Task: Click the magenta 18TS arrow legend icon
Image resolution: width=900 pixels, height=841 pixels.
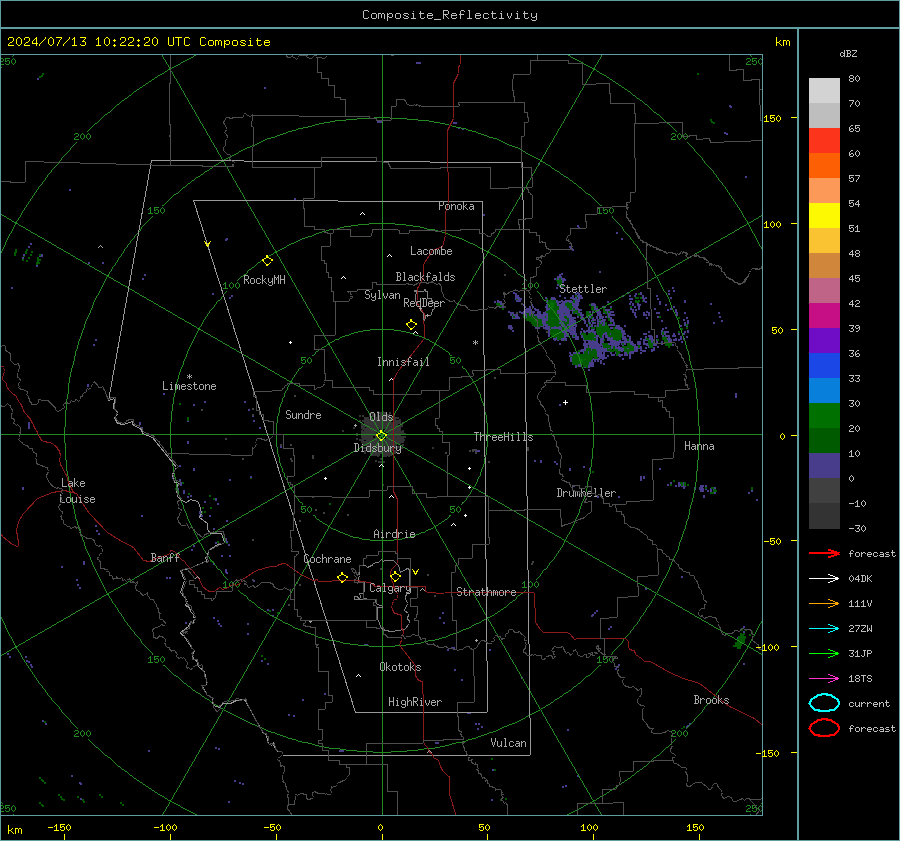Action: [824, 679]
